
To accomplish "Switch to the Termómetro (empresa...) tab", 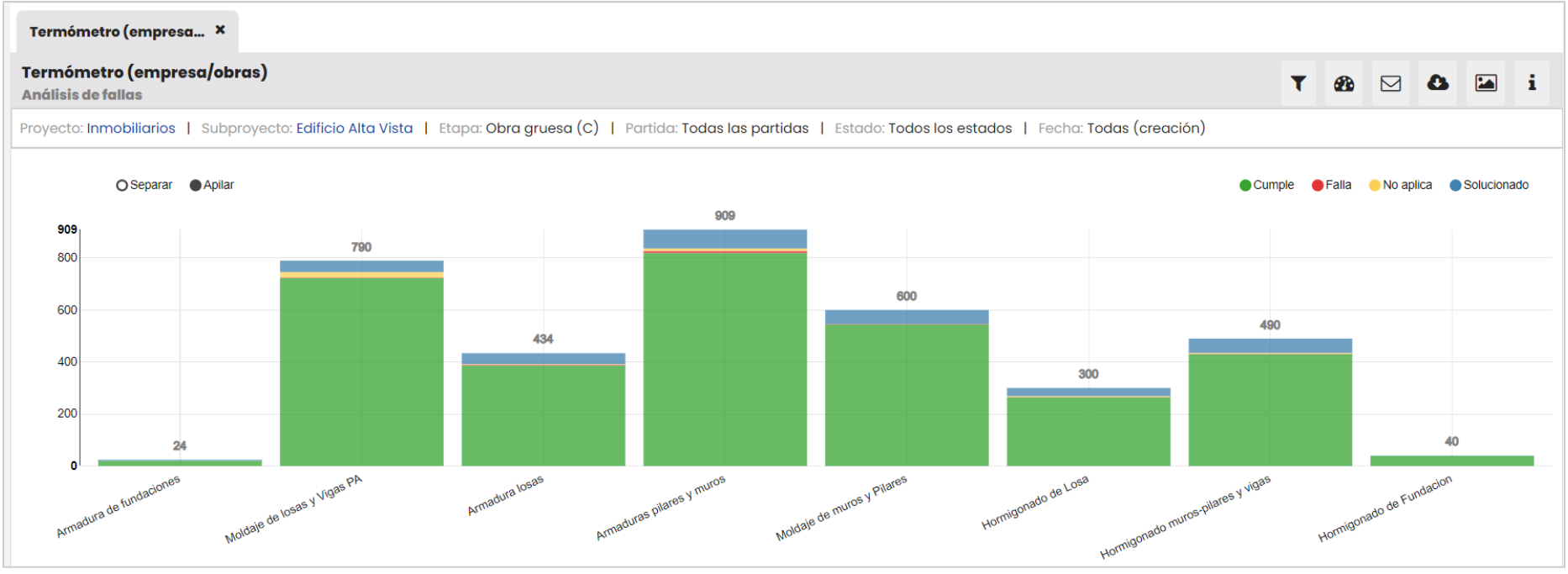I will (117, 32).
